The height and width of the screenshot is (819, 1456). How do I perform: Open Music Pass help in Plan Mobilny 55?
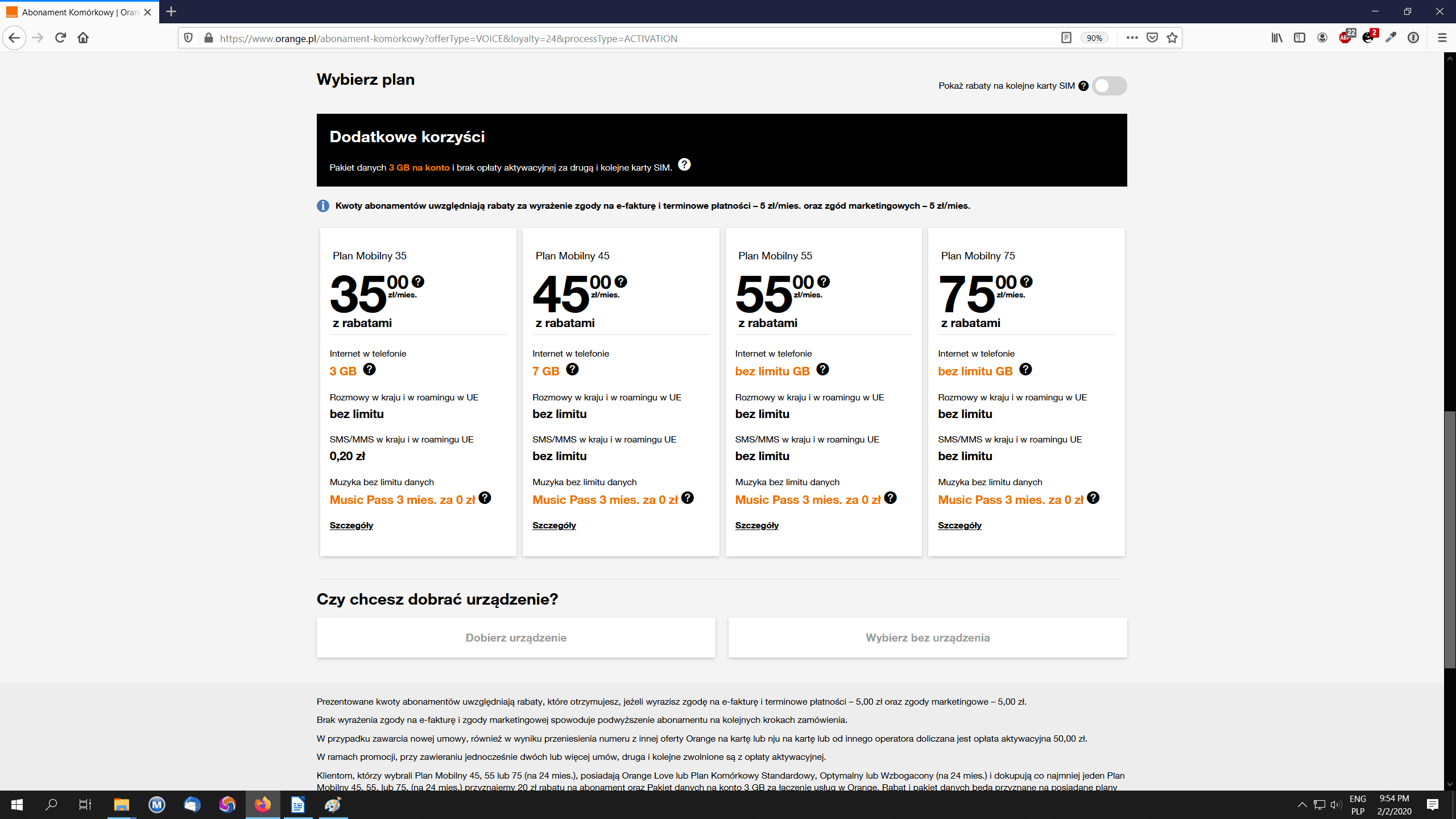coord(891,498)
